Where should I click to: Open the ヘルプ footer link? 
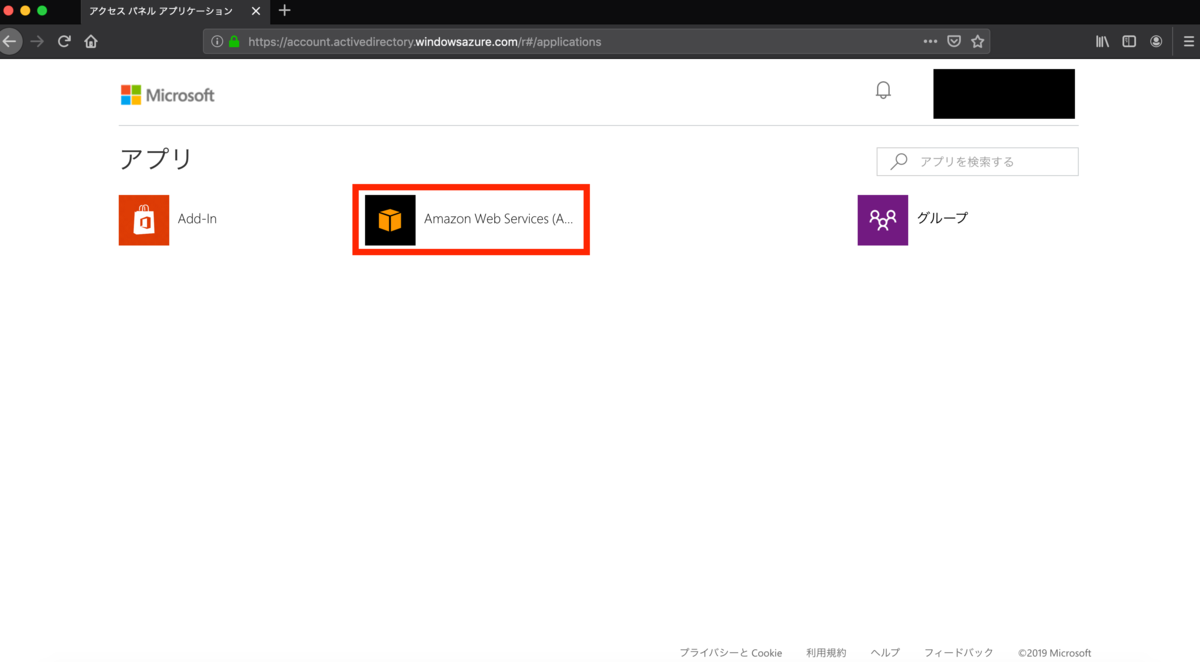(885, 653)
